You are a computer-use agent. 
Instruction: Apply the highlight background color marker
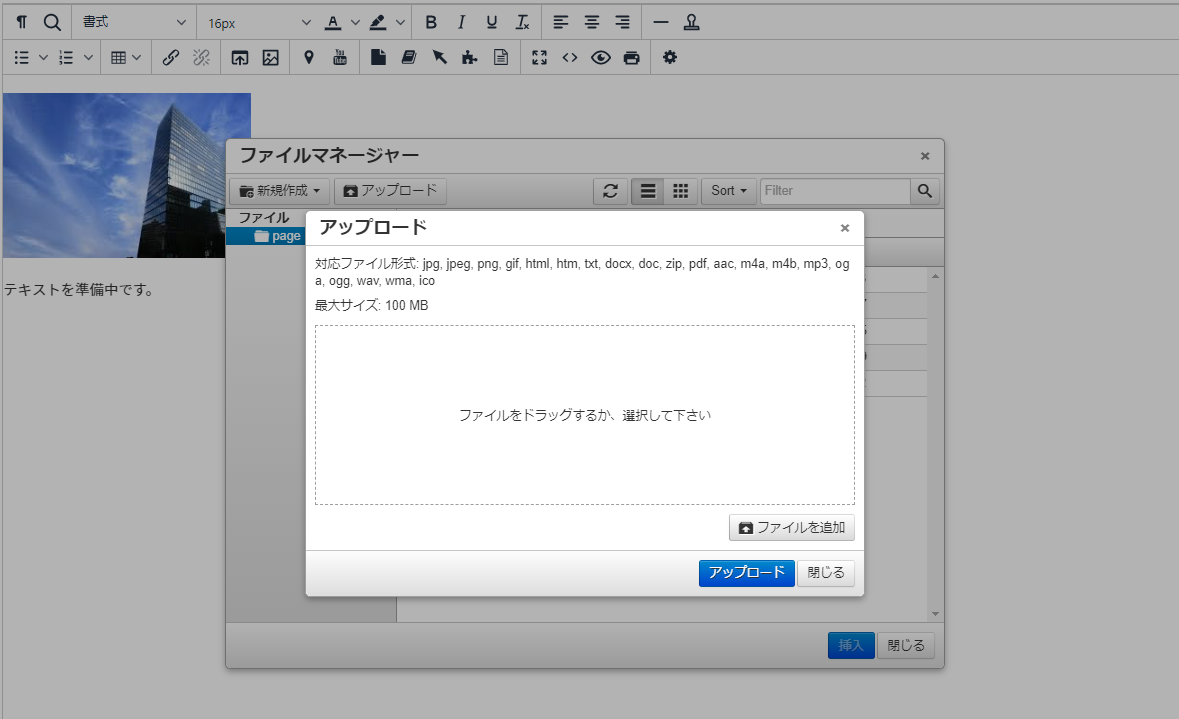point(378,22)
